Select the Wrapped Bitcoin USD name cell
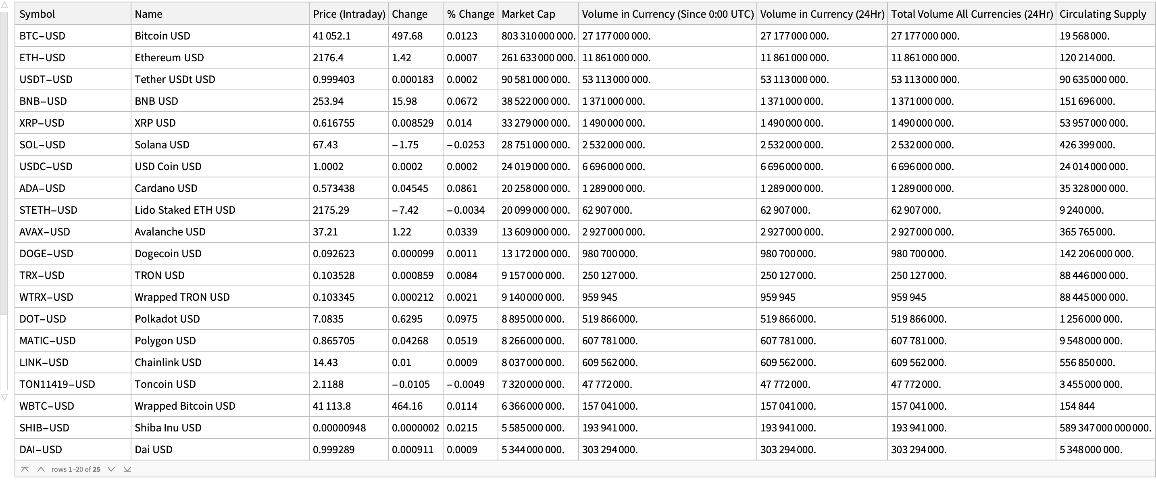The image size is (1156, 492). click(x=185, y=406)
